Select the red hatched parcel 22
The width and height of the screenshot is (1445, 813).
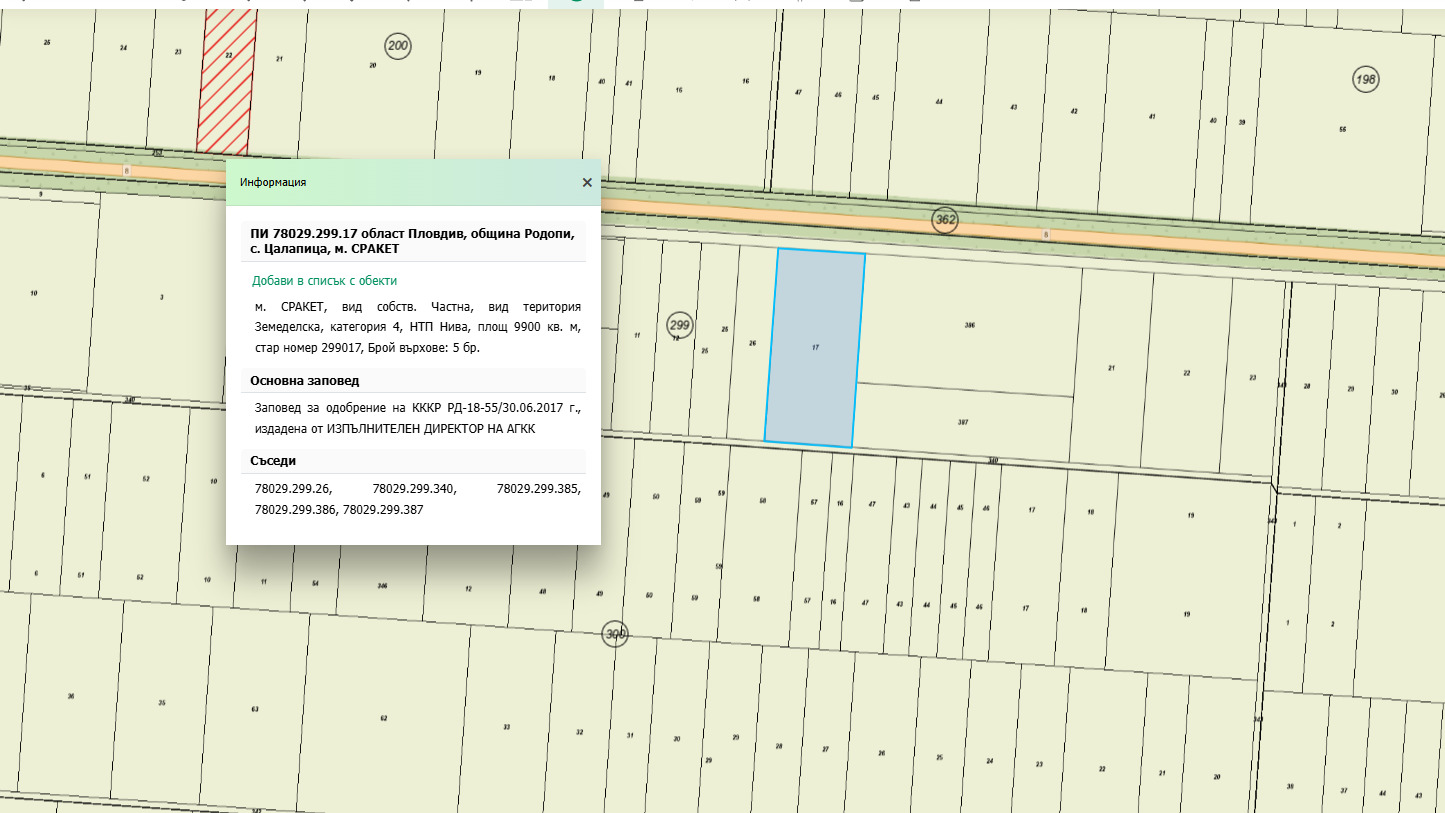(227, 80)
